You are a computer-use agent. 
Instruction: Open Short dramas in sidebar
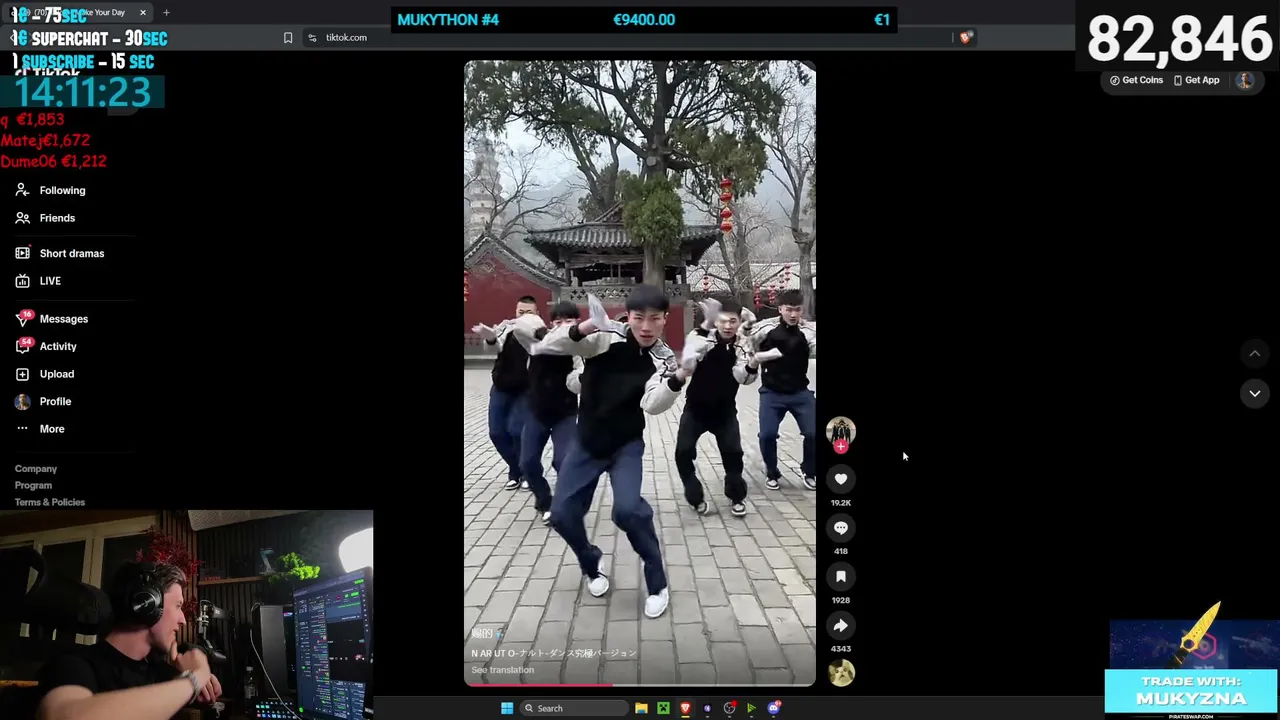(70, 254)
